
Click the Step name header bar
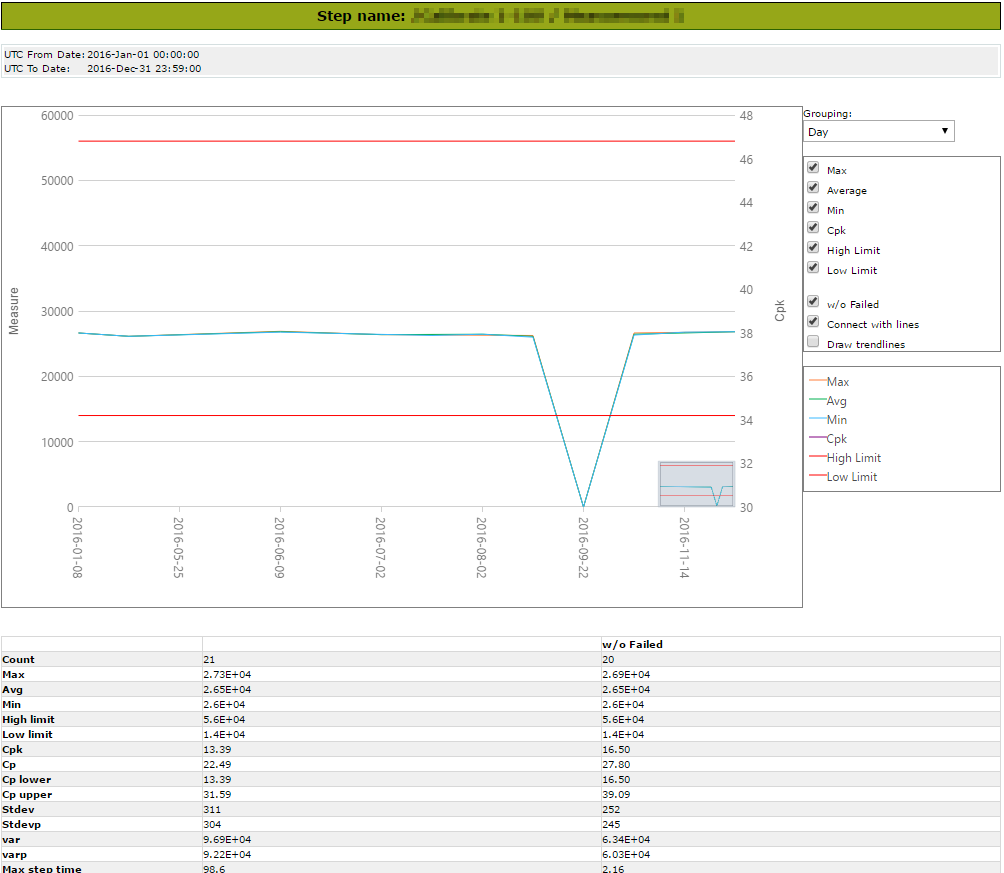(501, 16)
